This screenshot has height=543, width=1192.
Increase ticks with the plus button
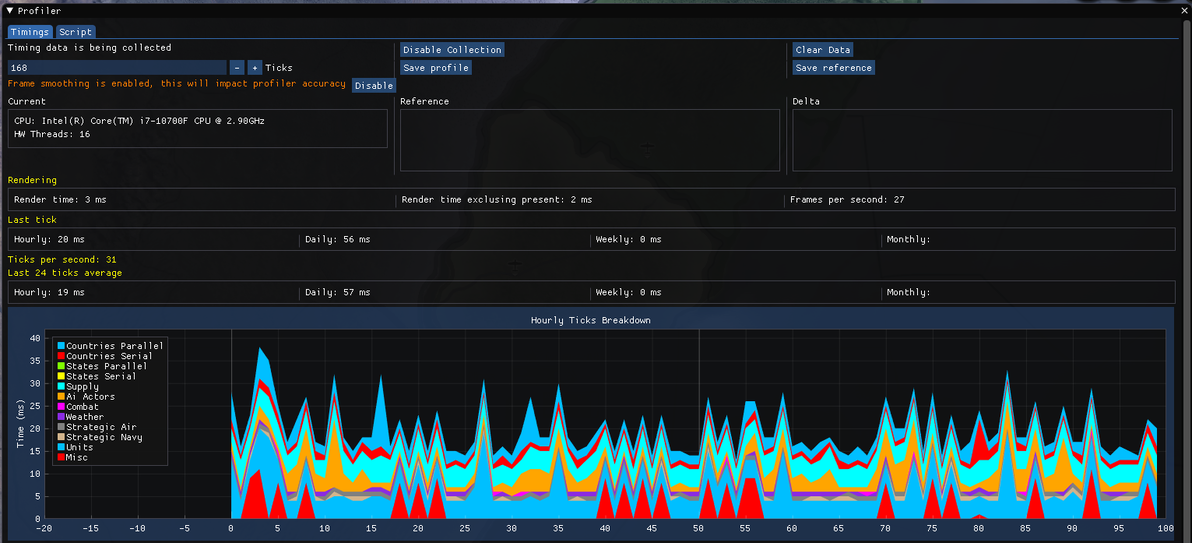[x=255, y=68]
